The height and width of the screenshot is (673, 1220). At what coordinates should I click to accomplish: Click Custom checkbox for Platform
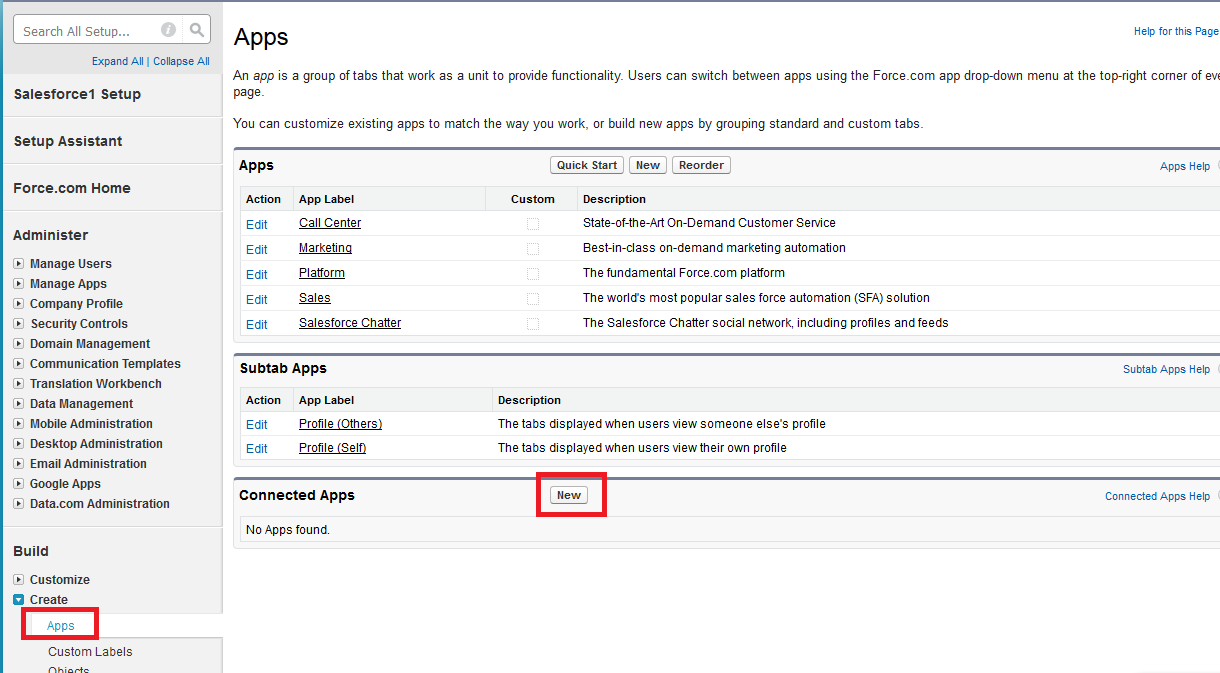pyautogui.click(x=533, y=274)
